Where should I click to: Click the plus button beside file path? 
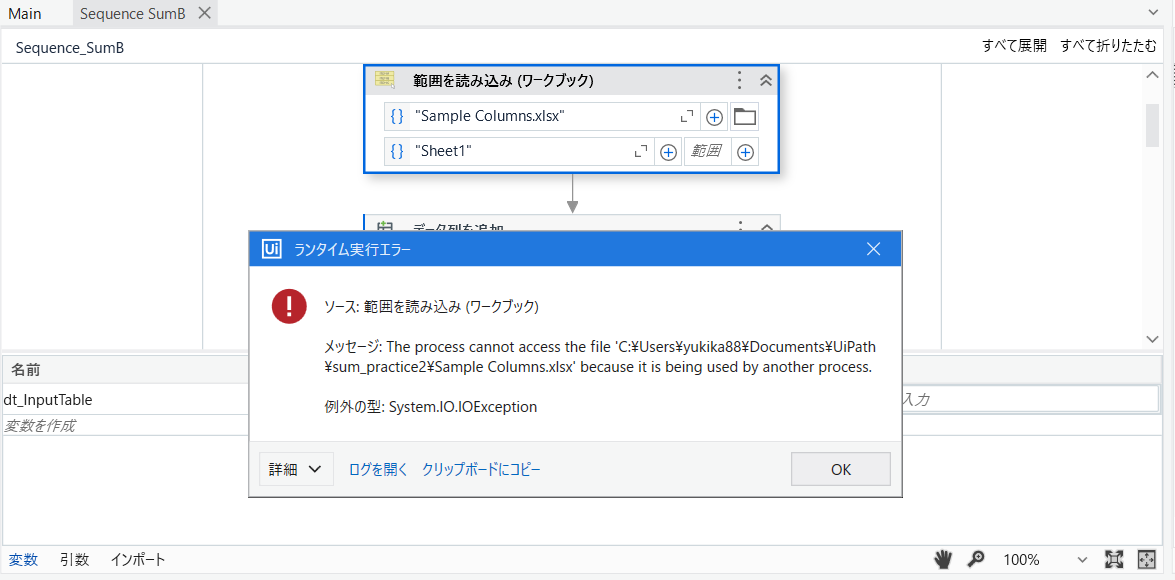tap(714, 117)
